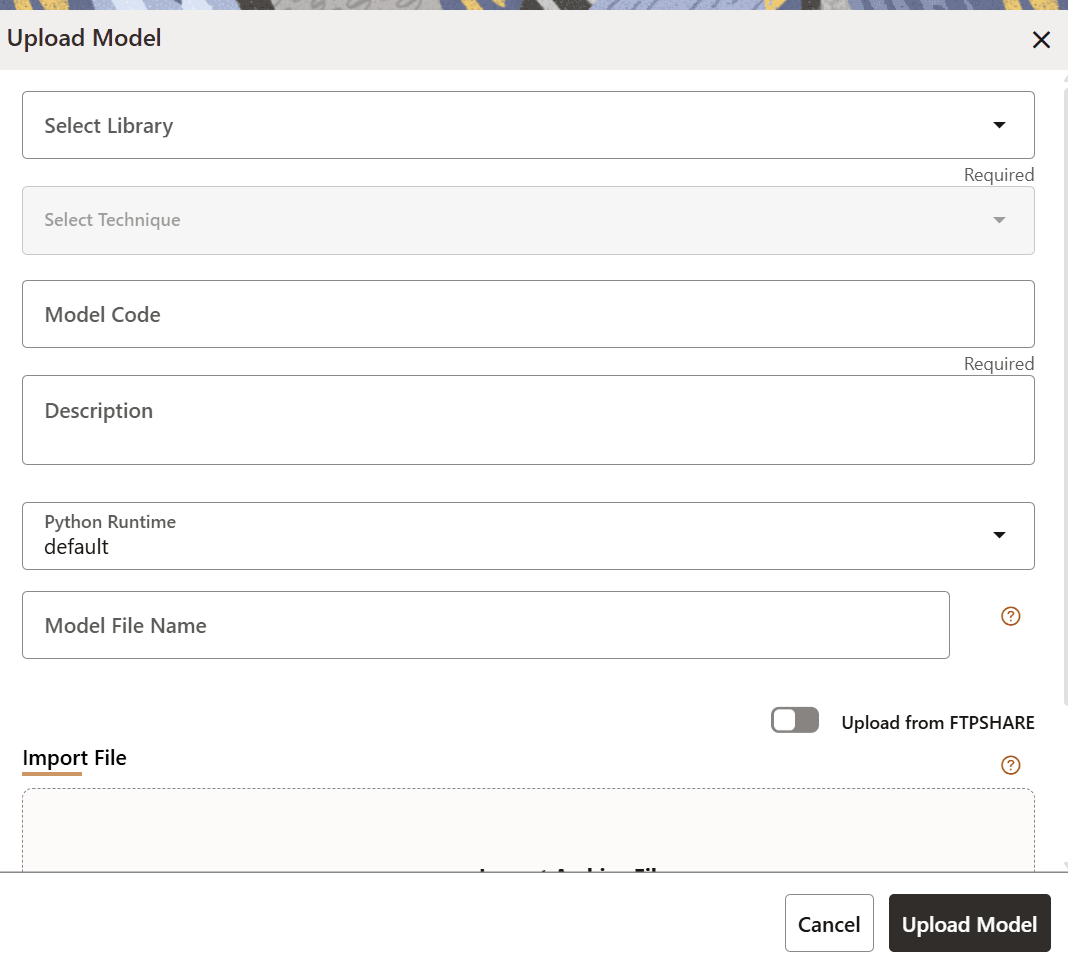Click inside the Model Code field
The width and height of the screenshot is (1068, 967).
click(528, 314)
